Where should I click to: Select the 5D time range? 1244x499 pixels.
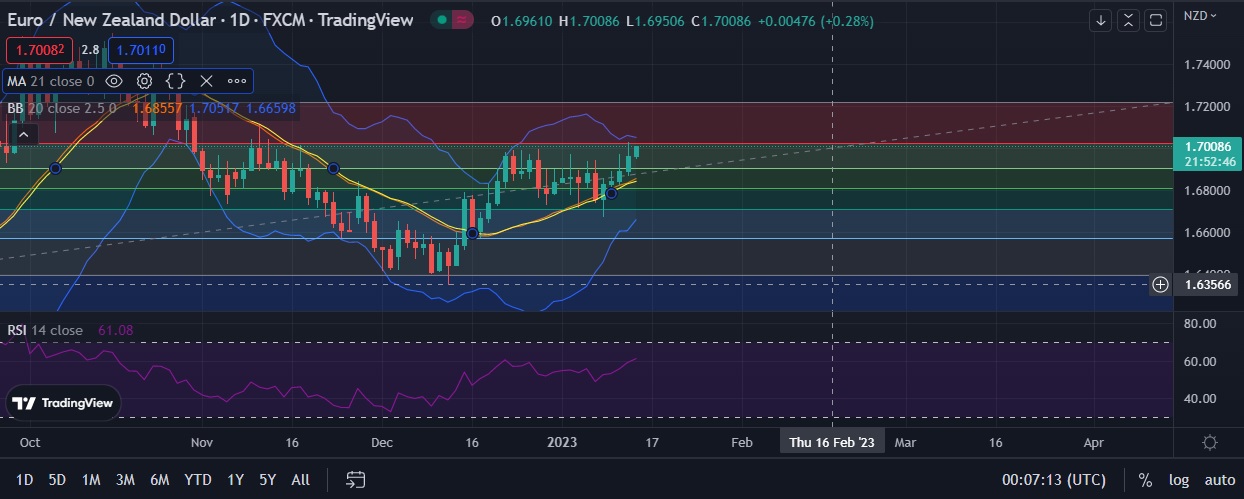(57, 480)
